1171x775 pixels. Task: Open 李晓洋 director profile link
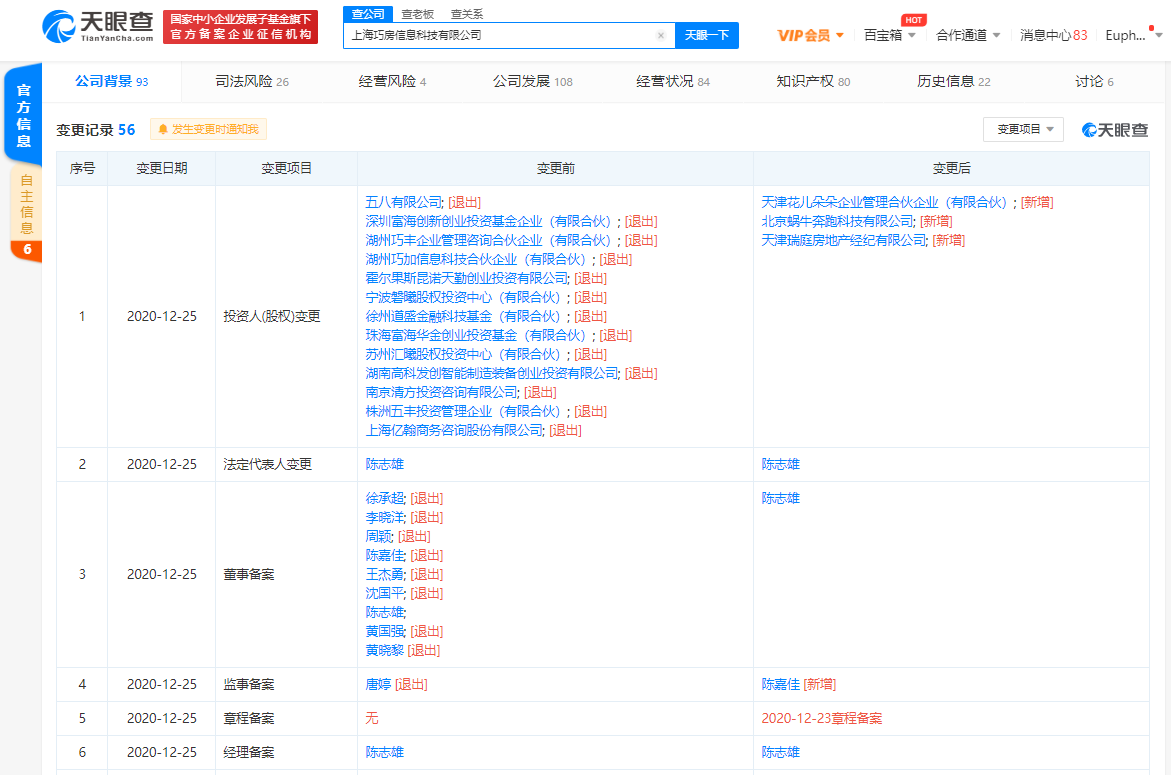[385, 517]
